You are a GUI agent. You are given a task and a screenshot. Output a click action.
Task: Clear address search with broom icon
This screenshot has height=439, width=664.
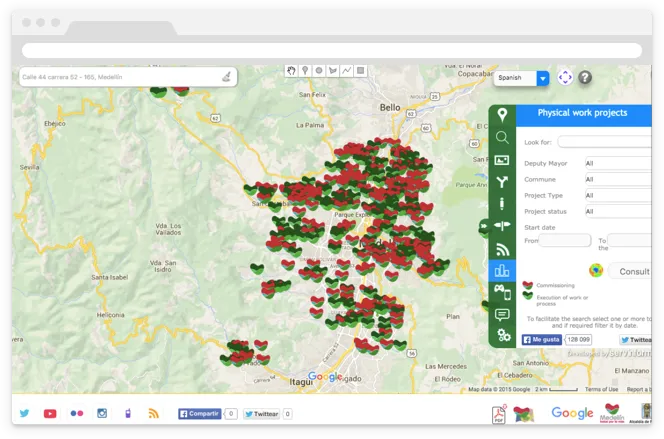[x=227, y=76]
